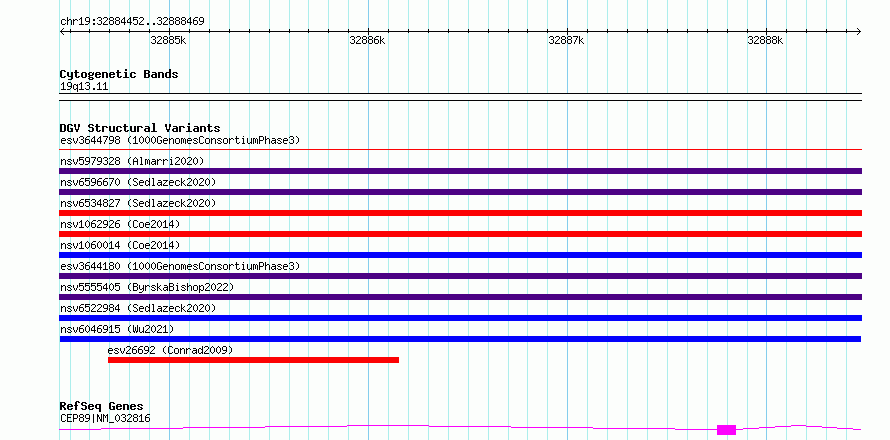Click the blue bar under nsv6046915
The image size is (890, 440).
pyautogui.click(x=460, y=339)
